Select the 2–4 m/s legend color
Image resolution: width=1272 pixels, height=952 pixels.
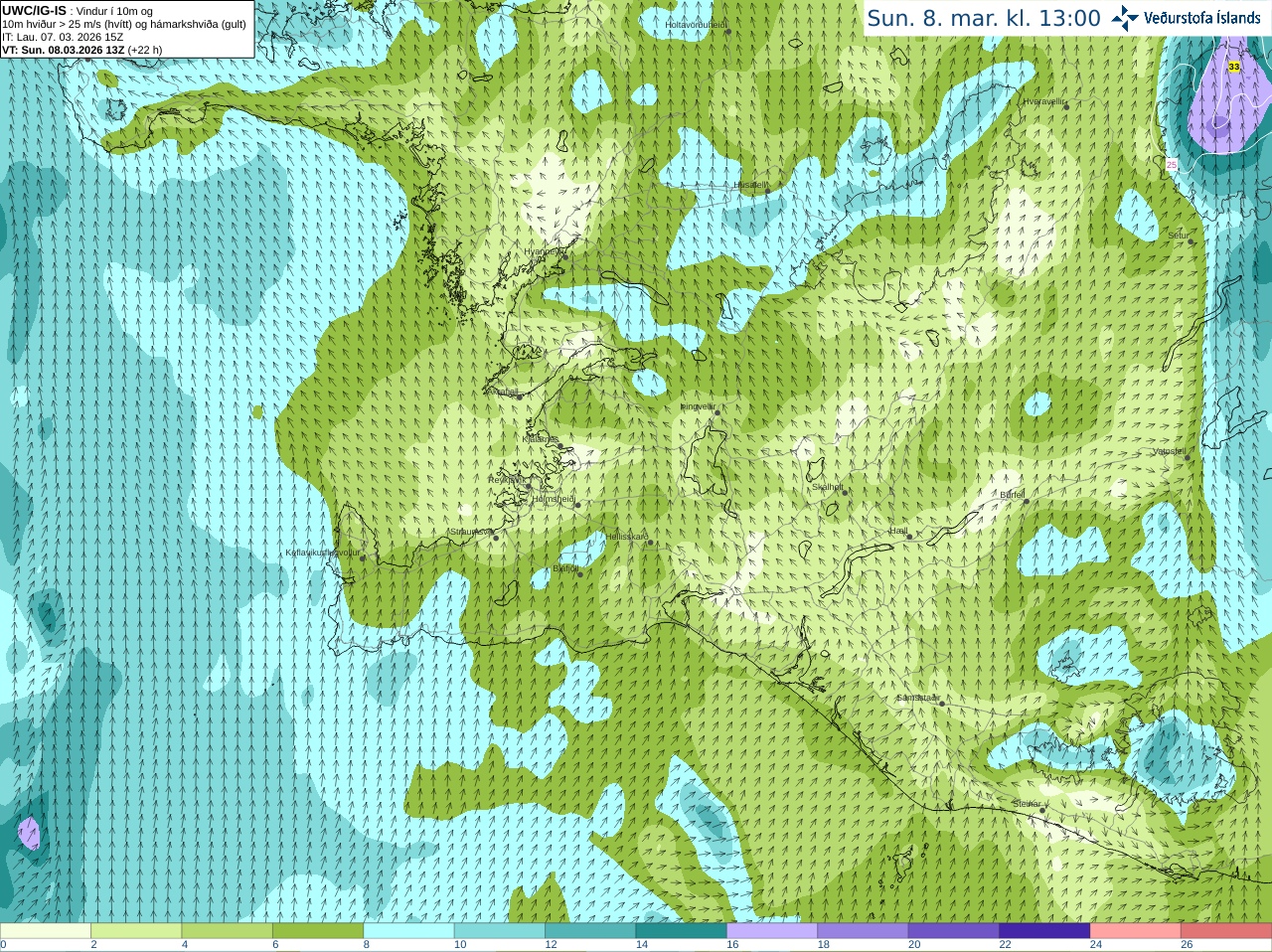[x=136, y=931]
